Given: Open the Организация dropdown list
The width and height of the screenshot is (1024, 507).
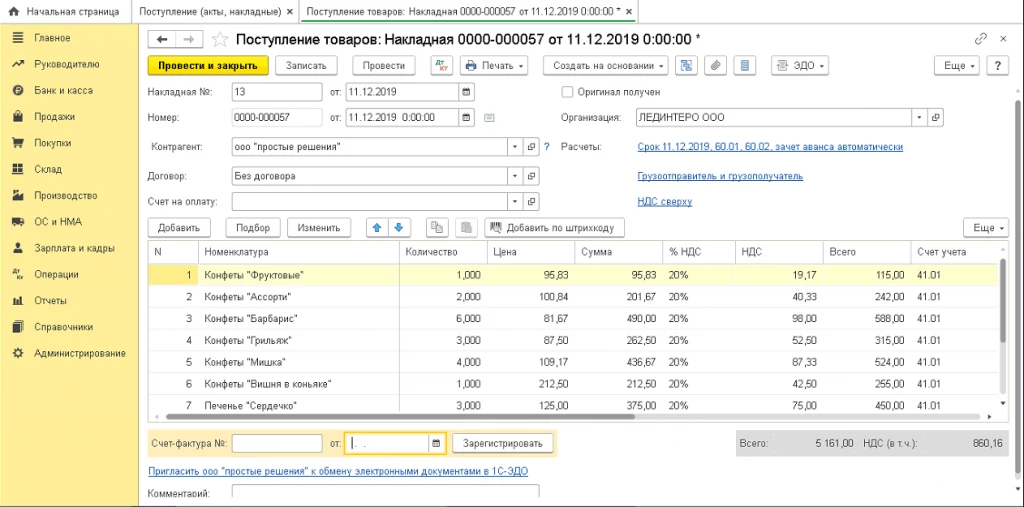Looking at the screenshot, I should point(920,118).
